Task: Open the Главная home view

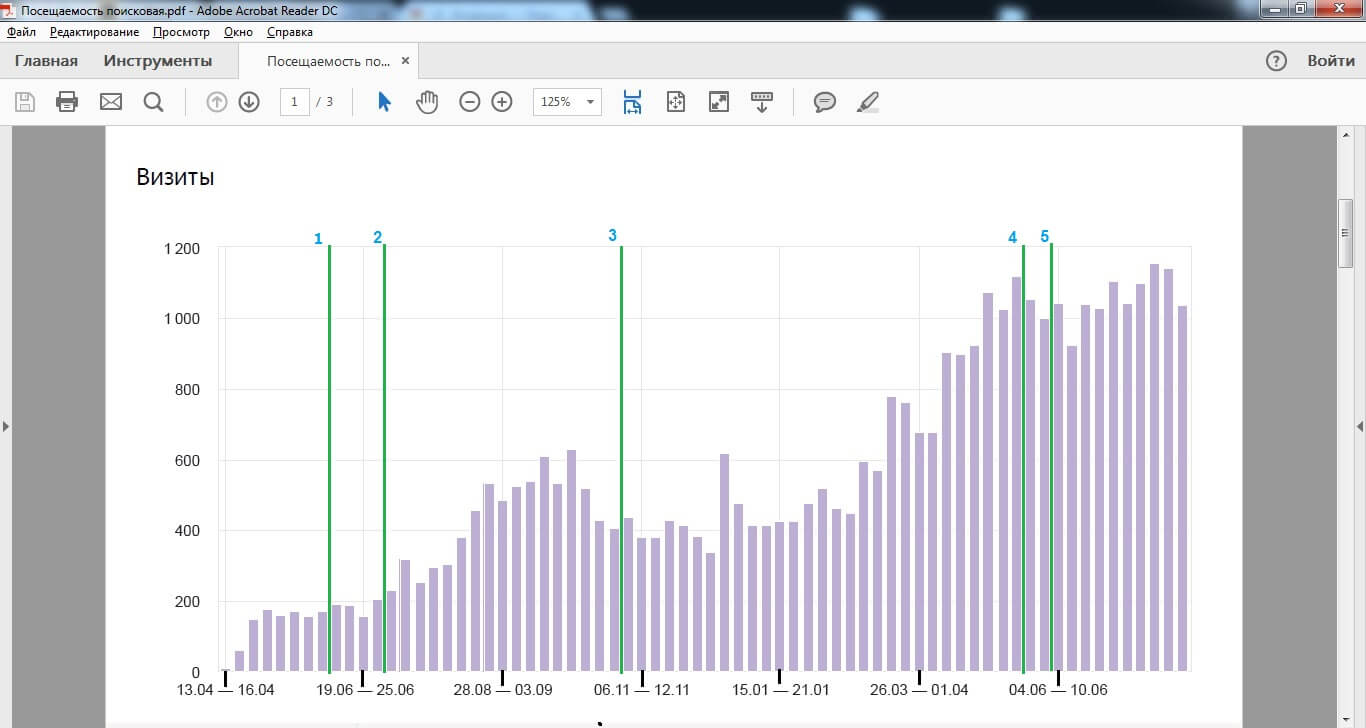Action: pos(46,61)
